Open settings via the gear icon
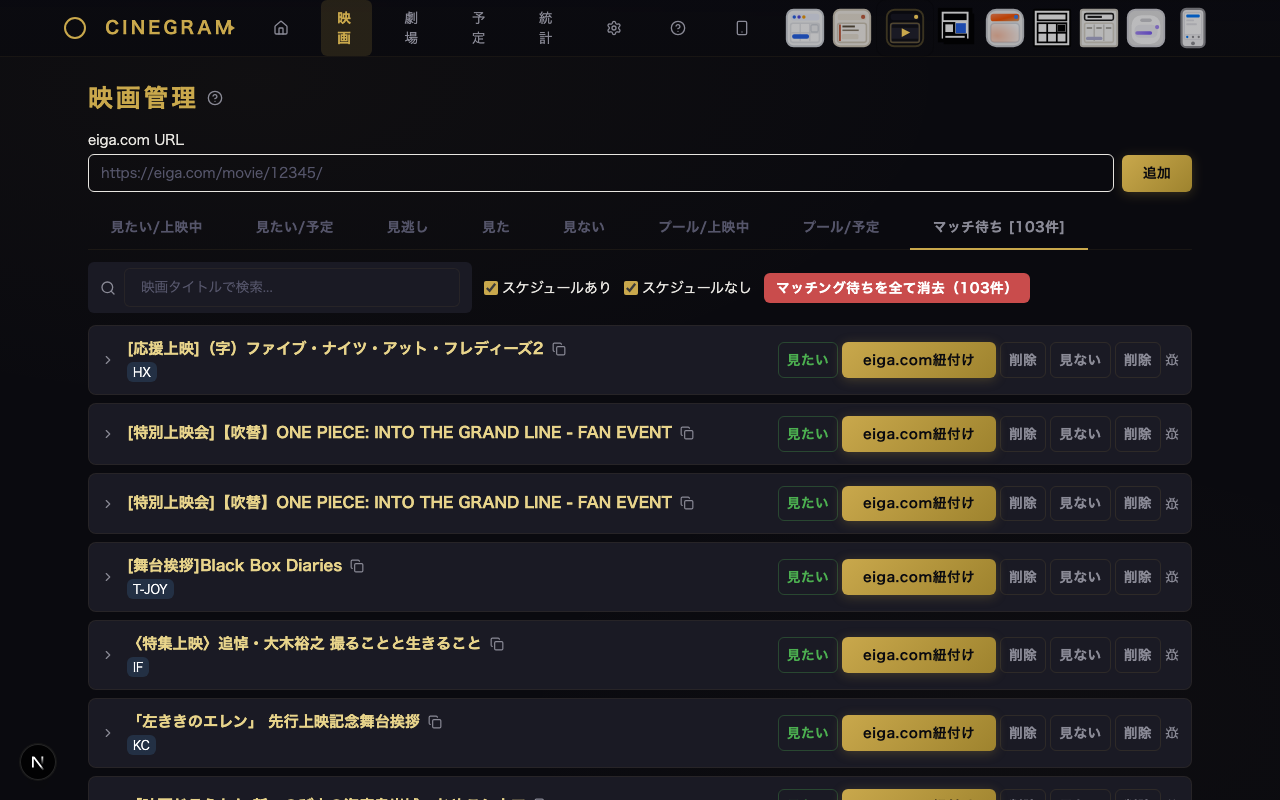Image resolution: width=1280 pixels, height=800 pixels. tap(614, 28)
